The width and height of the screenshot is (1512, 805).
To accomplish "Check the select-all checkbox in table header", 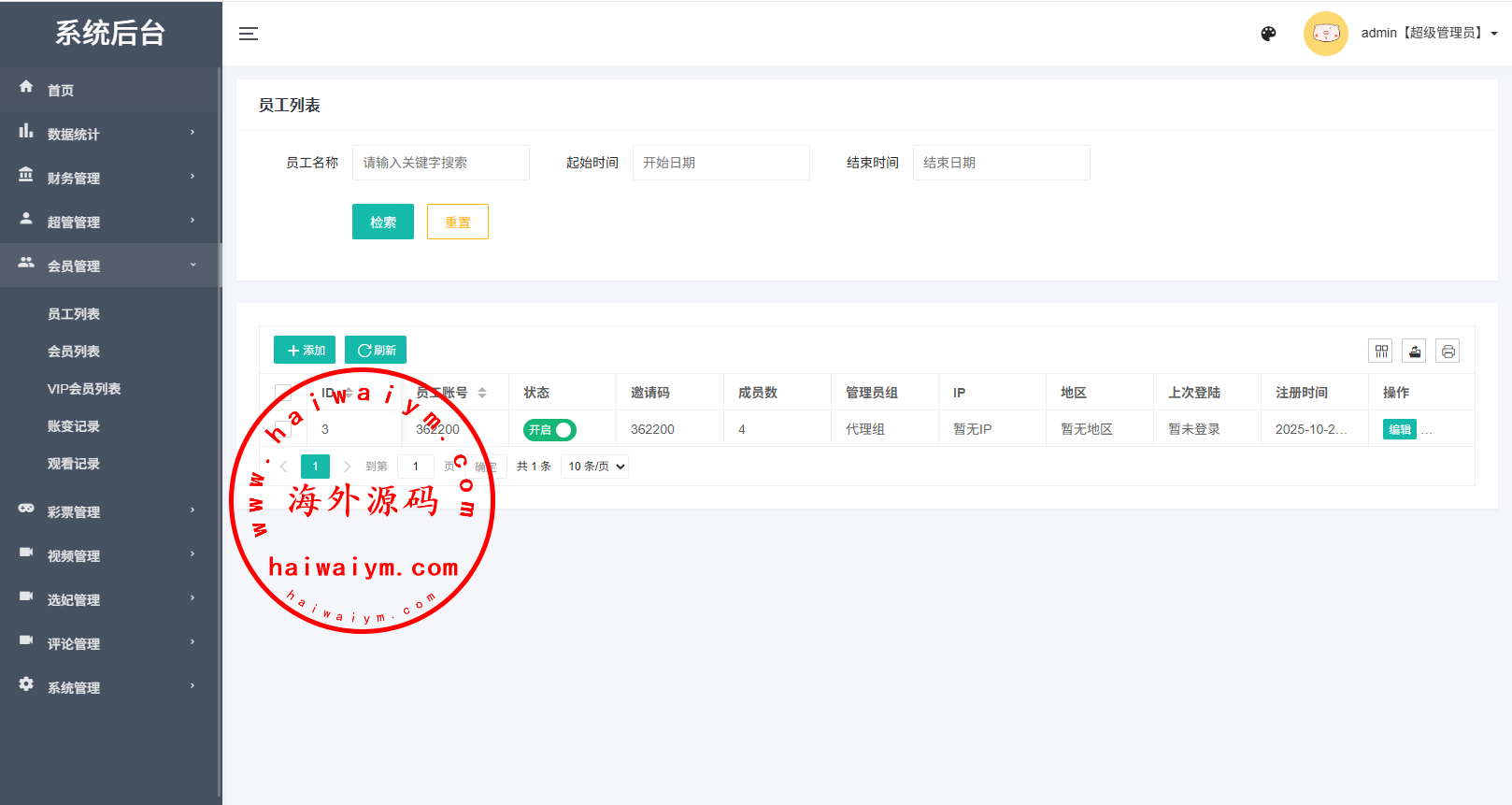I will coord(283,393).
